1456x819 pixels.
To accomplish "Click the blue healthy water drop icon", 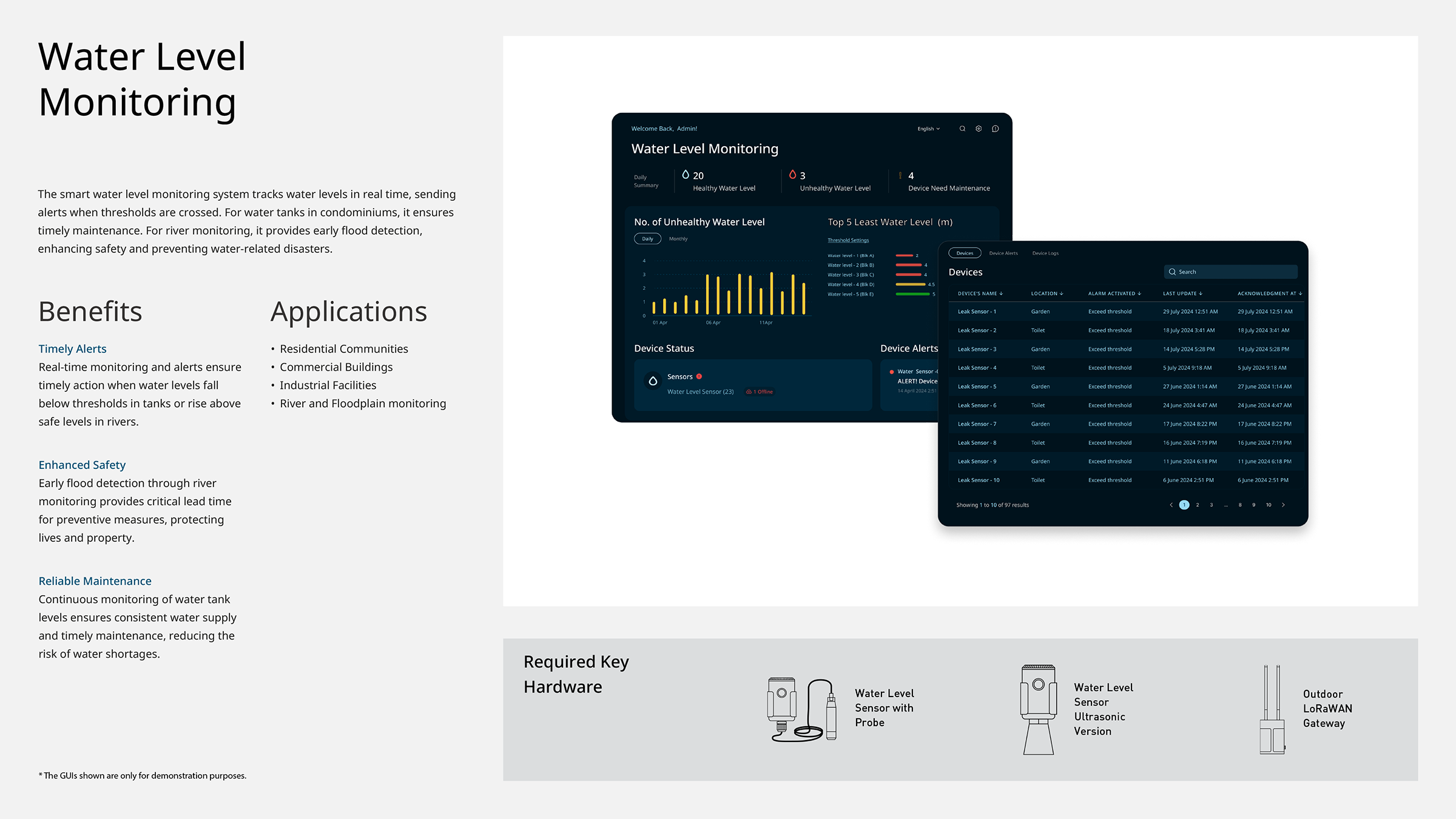I will click(686, 175).
